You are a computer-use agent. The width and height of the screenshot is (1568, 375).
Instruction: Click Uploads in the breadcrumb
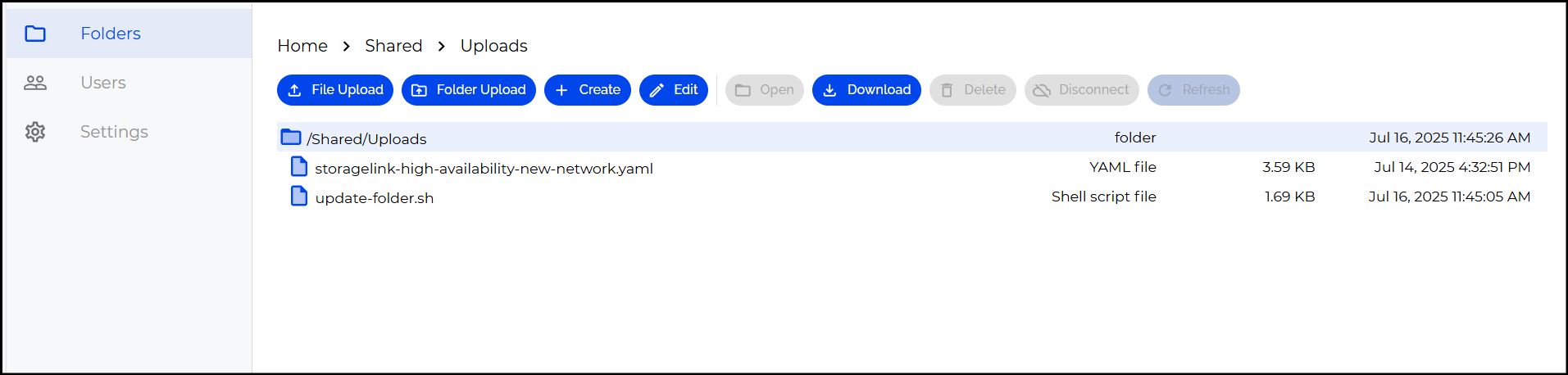493,46
